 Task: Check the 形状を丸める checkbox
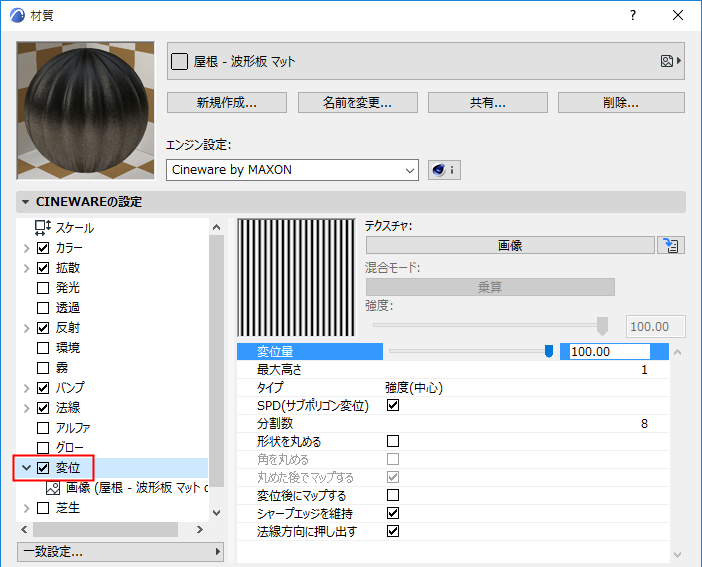point(393,441)
